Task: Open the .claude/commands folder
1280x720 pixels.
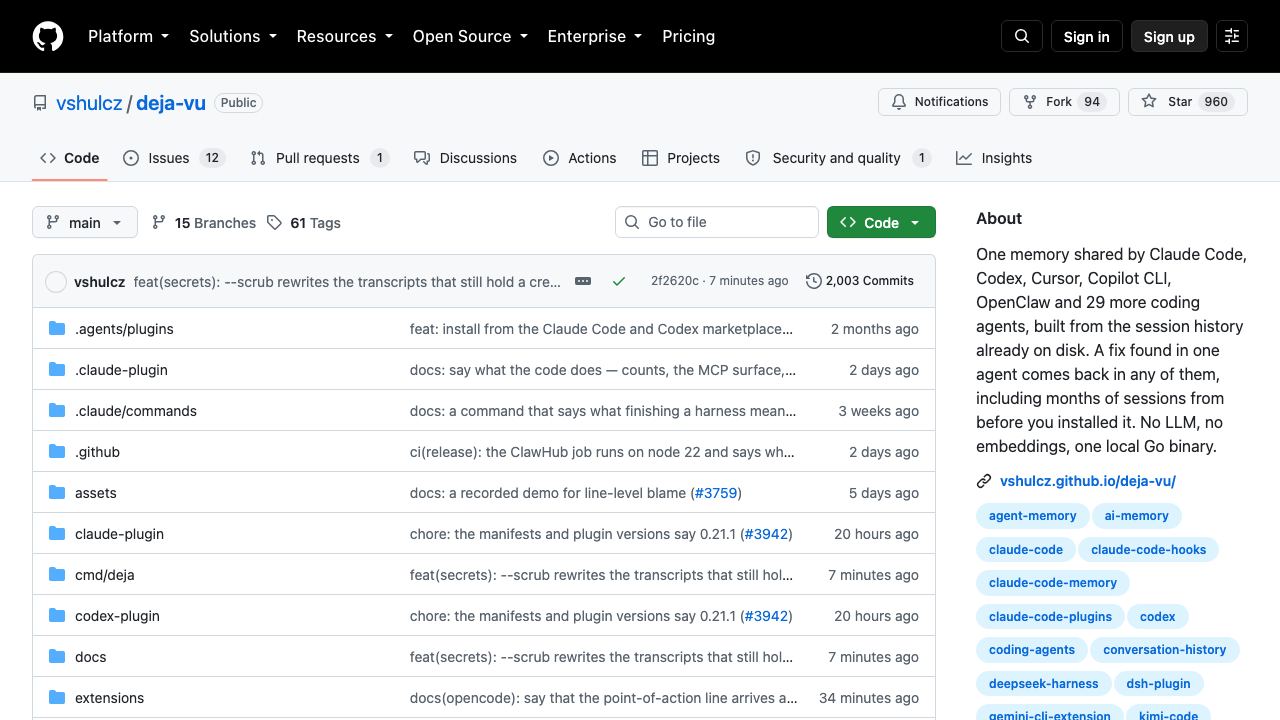Action: pyautogui.click(x=136, y=411)
